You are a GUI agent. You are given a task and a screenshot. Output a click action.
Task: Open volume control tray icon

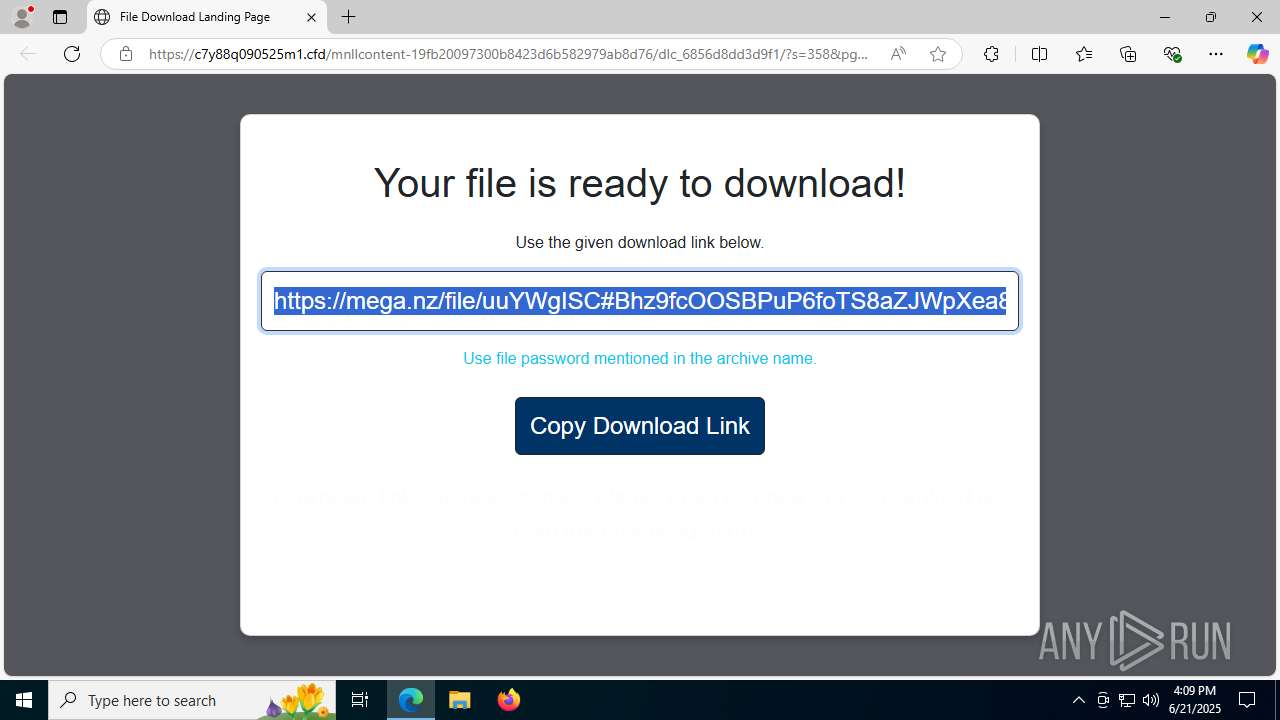point(1151,700)
